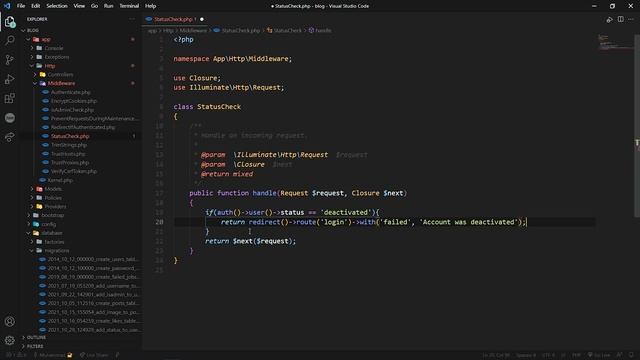Viewport: 640px width, 360px height.
Task: Click the notifications bell in status bar
Action: (631, 355)
